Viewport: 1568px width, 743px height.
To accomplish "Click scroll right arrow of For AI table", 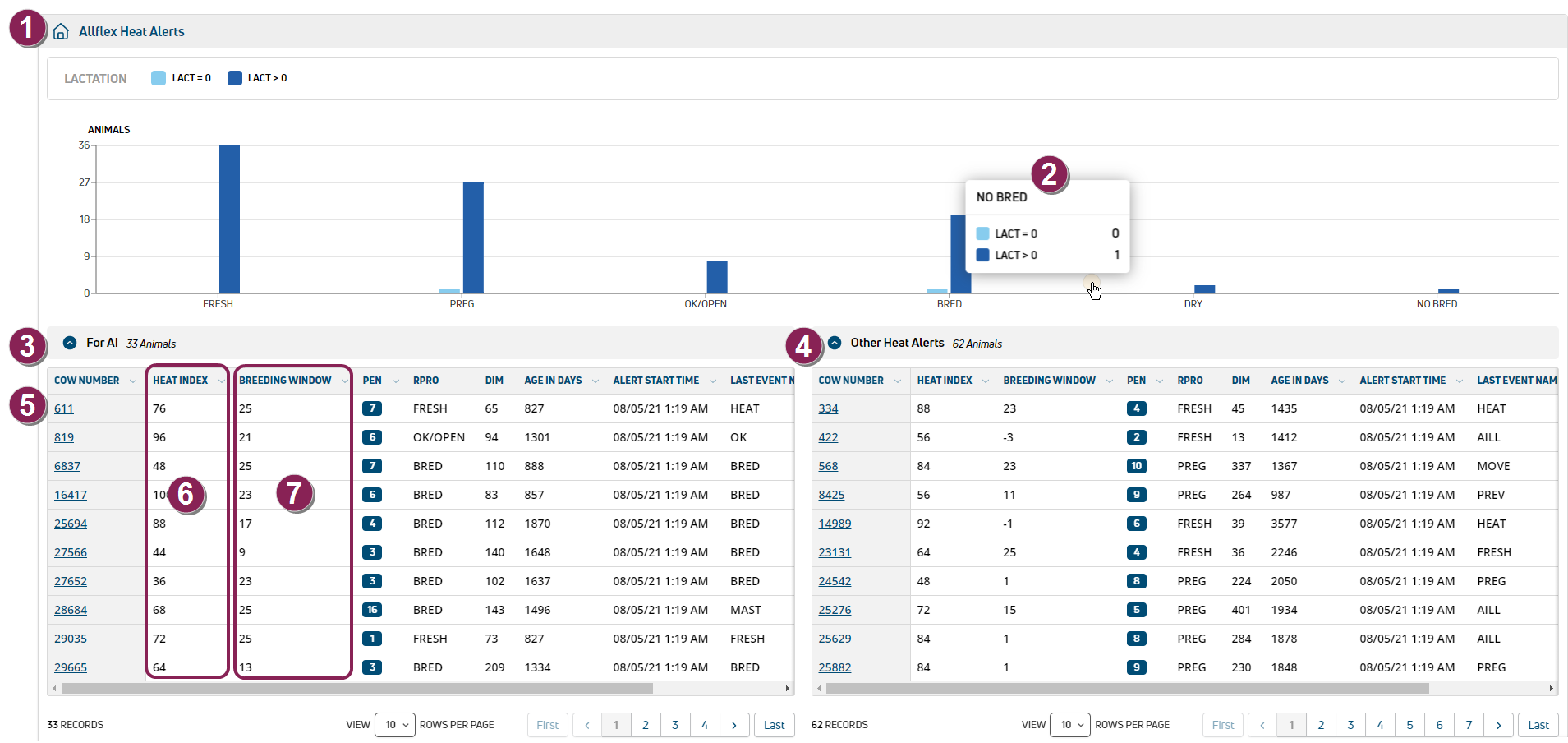I will pos(787,688).
